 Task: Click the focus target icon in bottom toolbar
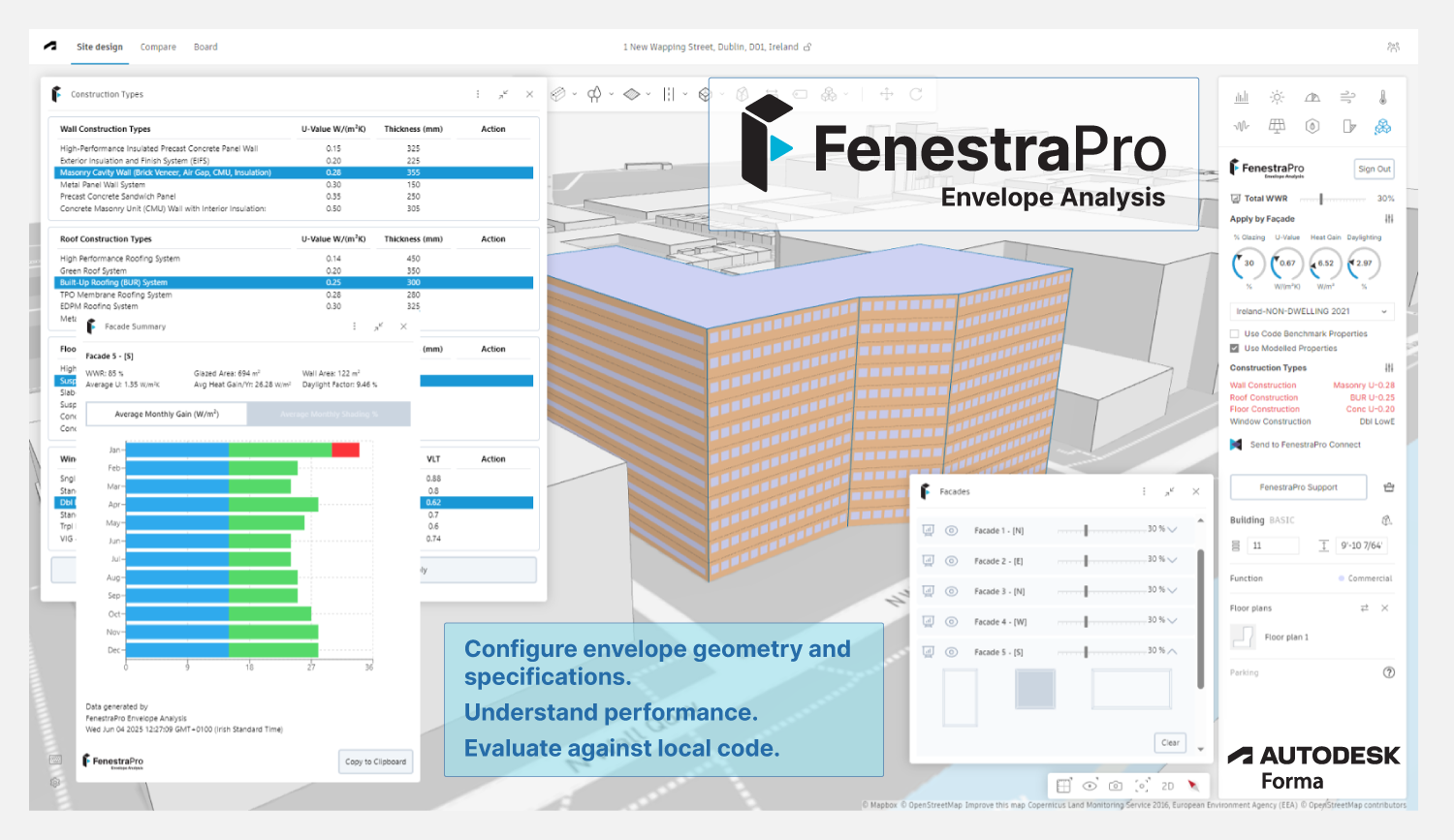pyautogui.click(x=1142, y=786)
